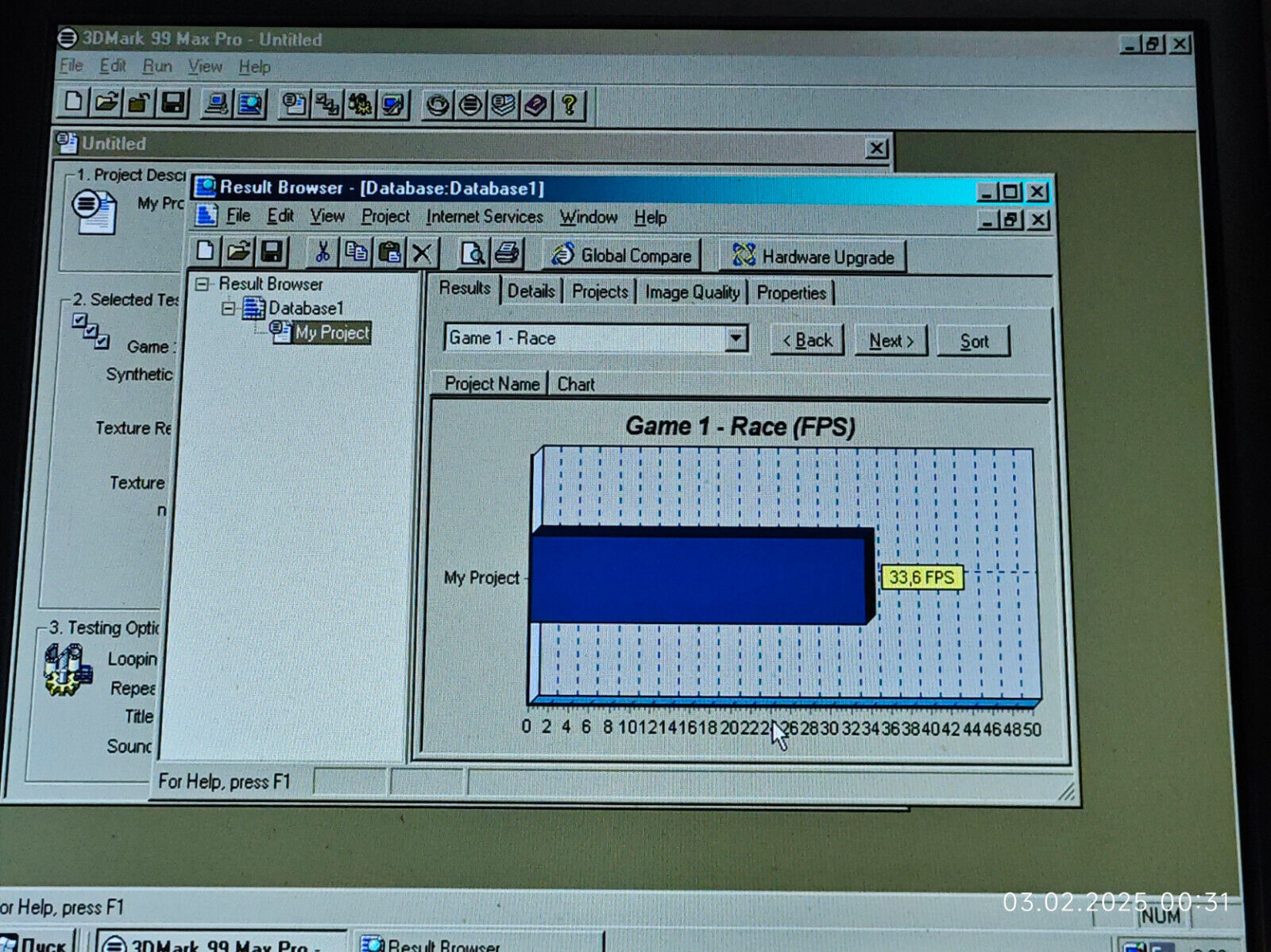Click Selected Tests checkboxes icon in Untitled window
Image resolution: width=1271 pixels, height=952 pixels.
point(91,331)
